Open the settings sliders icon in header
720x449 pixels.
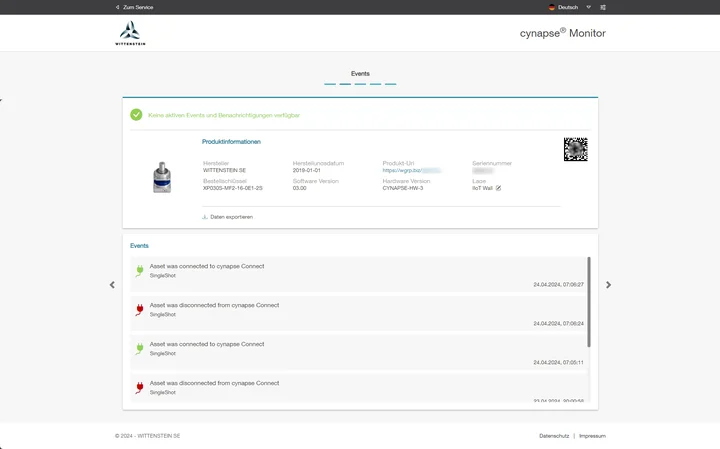603,7
